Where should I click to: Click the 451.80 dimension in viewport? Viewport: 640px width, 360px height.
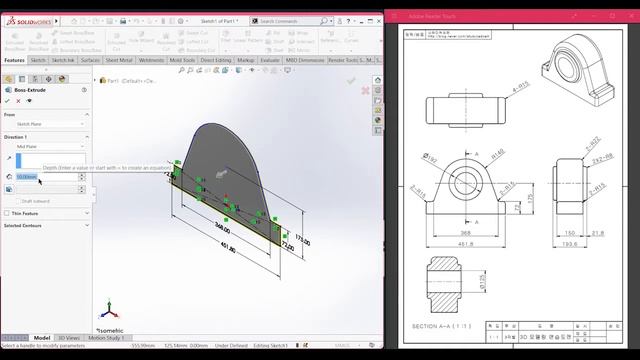pos(228,247)
